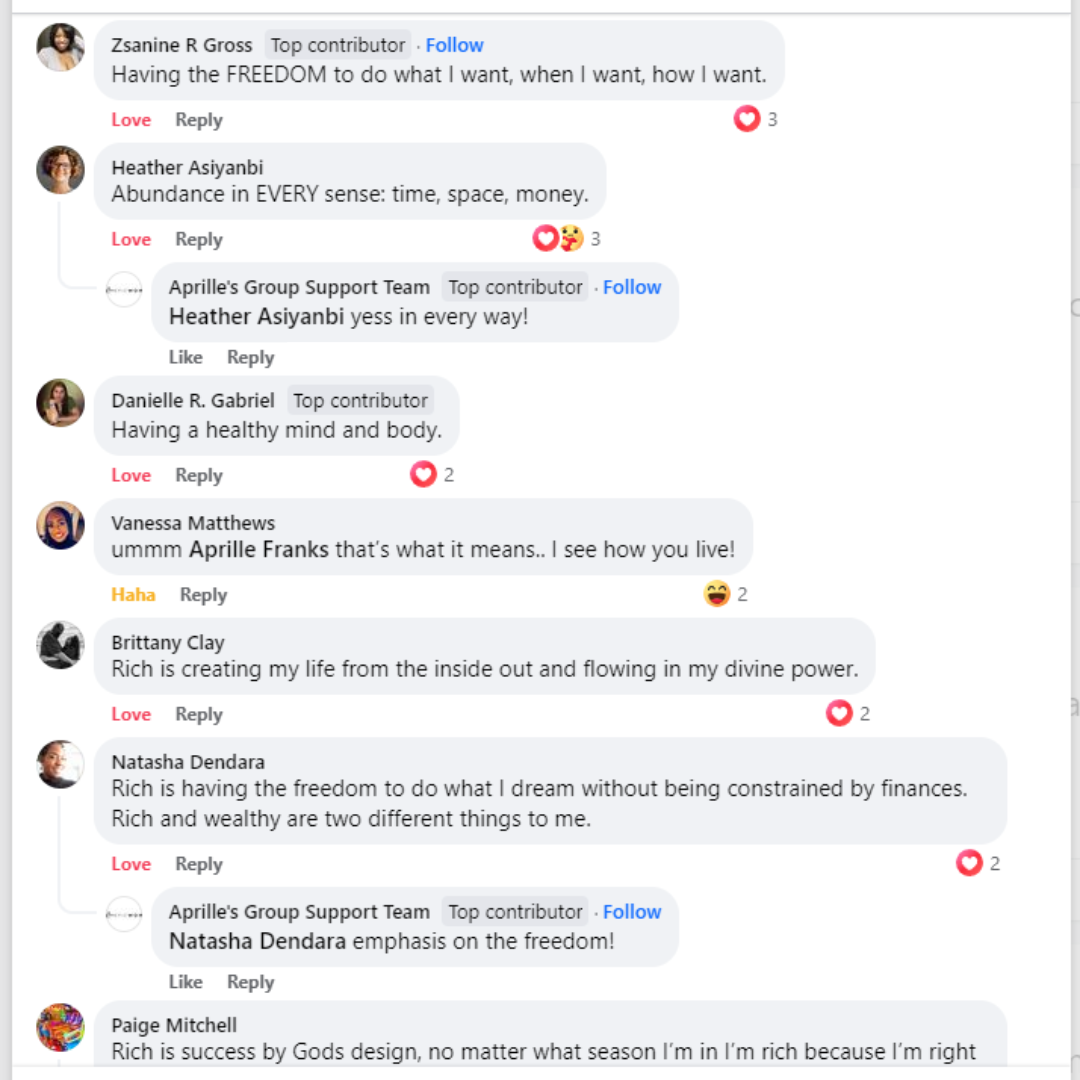Follow Zsanine R Gross
The height and width of the screenshot is (1080, 1080).
(454, 45)
